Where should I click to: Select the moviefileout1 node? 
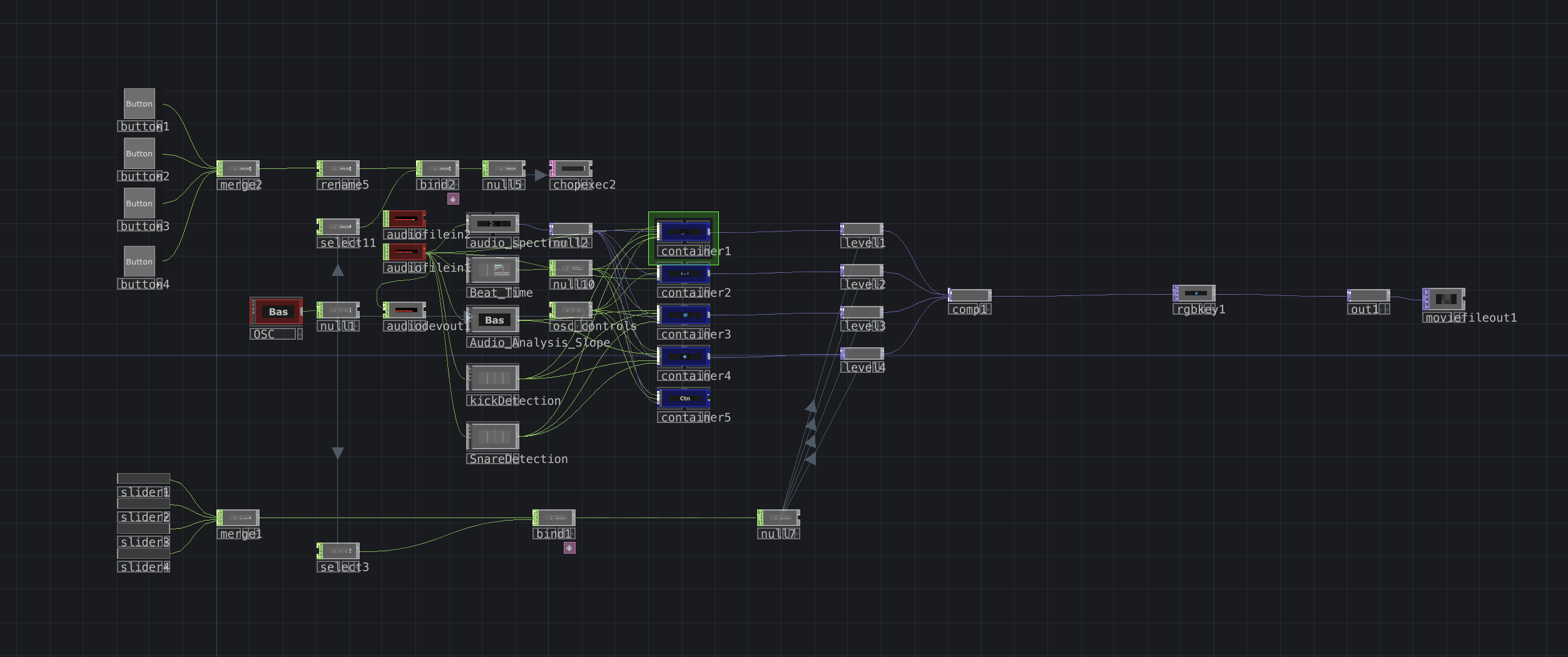click(x=1444, y=299)
